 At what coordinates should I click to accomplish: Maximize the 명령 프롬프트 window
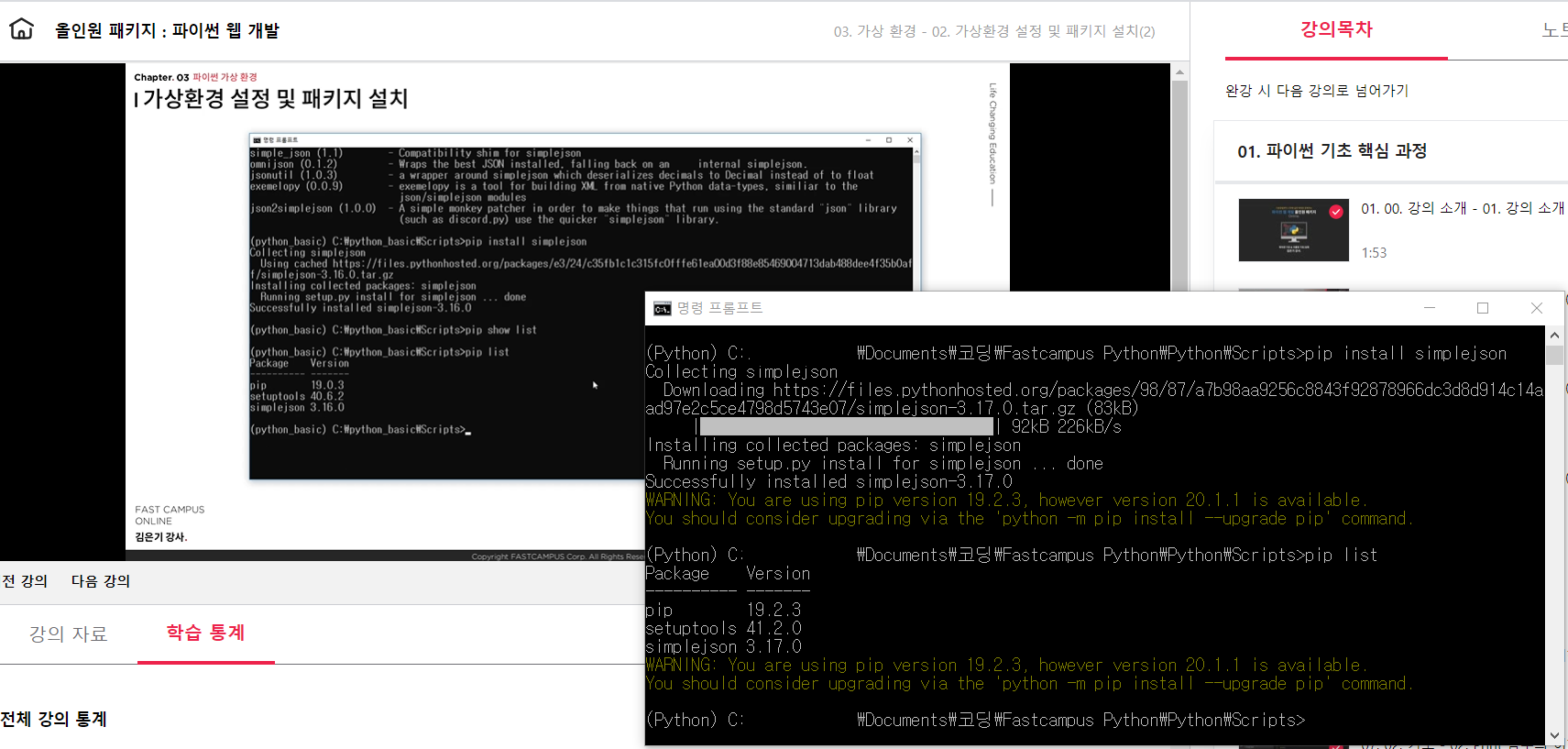(x=1483, y=308)
